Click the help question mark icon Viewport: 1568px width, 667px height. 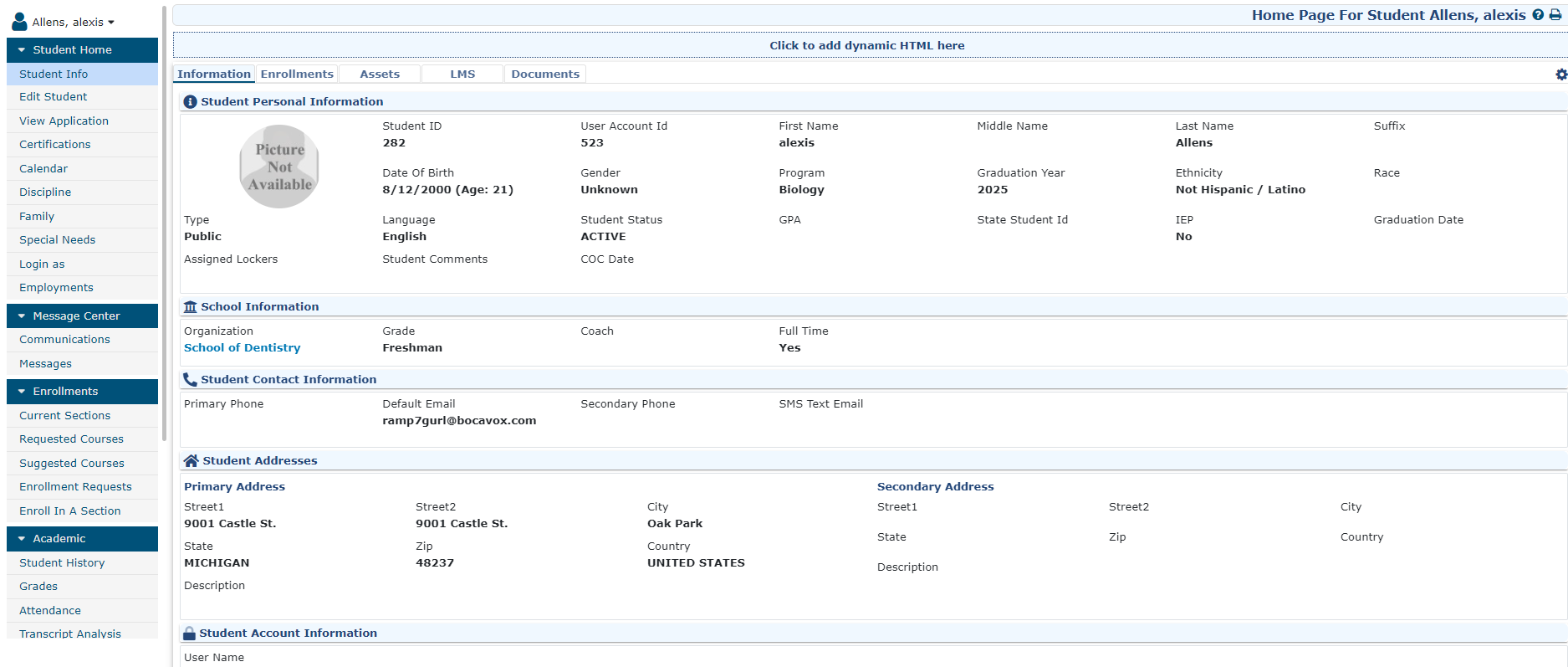click(x=1538, y=15)
